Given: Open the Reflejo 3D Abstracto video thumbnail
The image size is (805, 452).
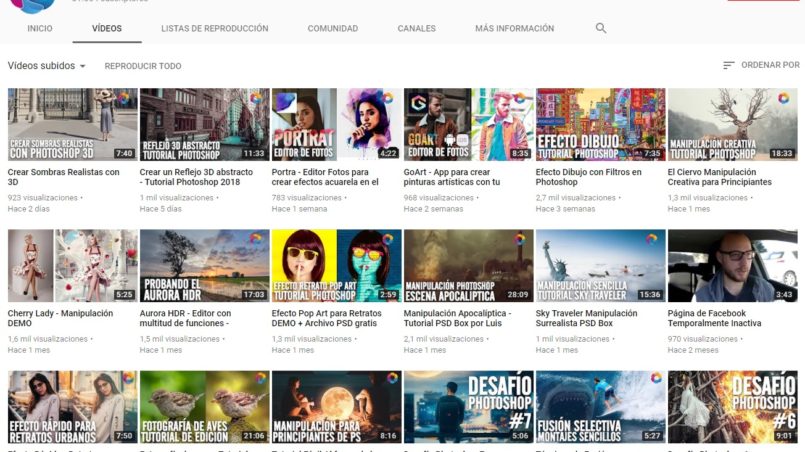Looking at the screenshot, I should point(204,125).
